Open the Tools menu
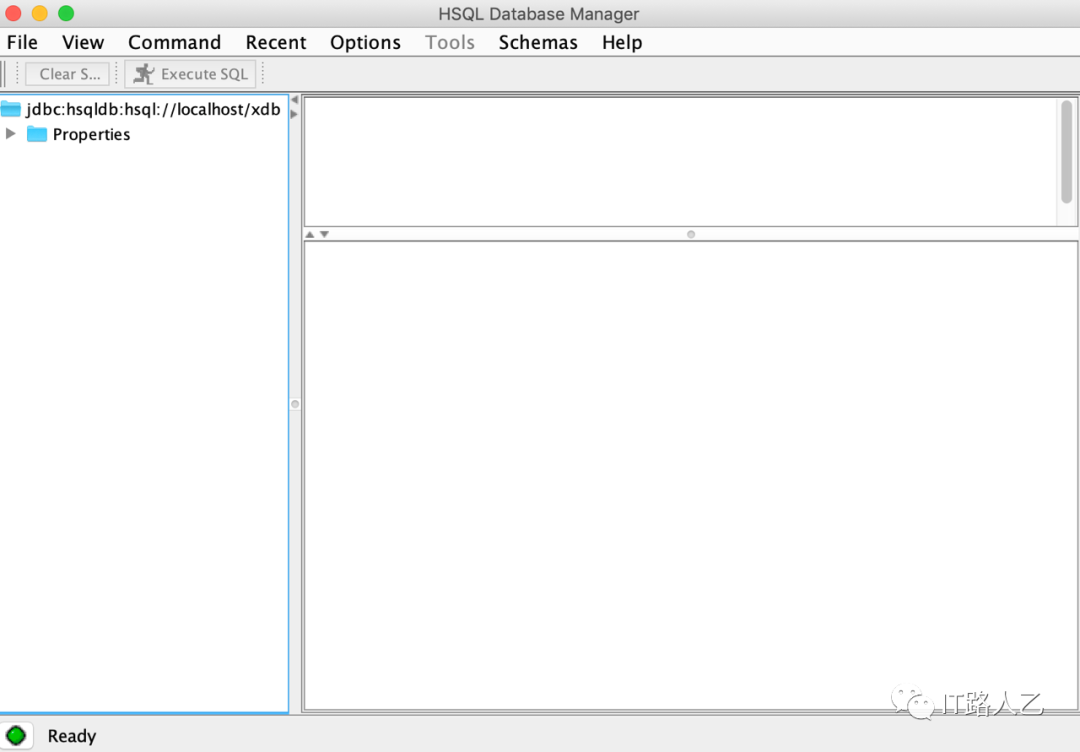1080x752 pixels. [x=450, y=43]
